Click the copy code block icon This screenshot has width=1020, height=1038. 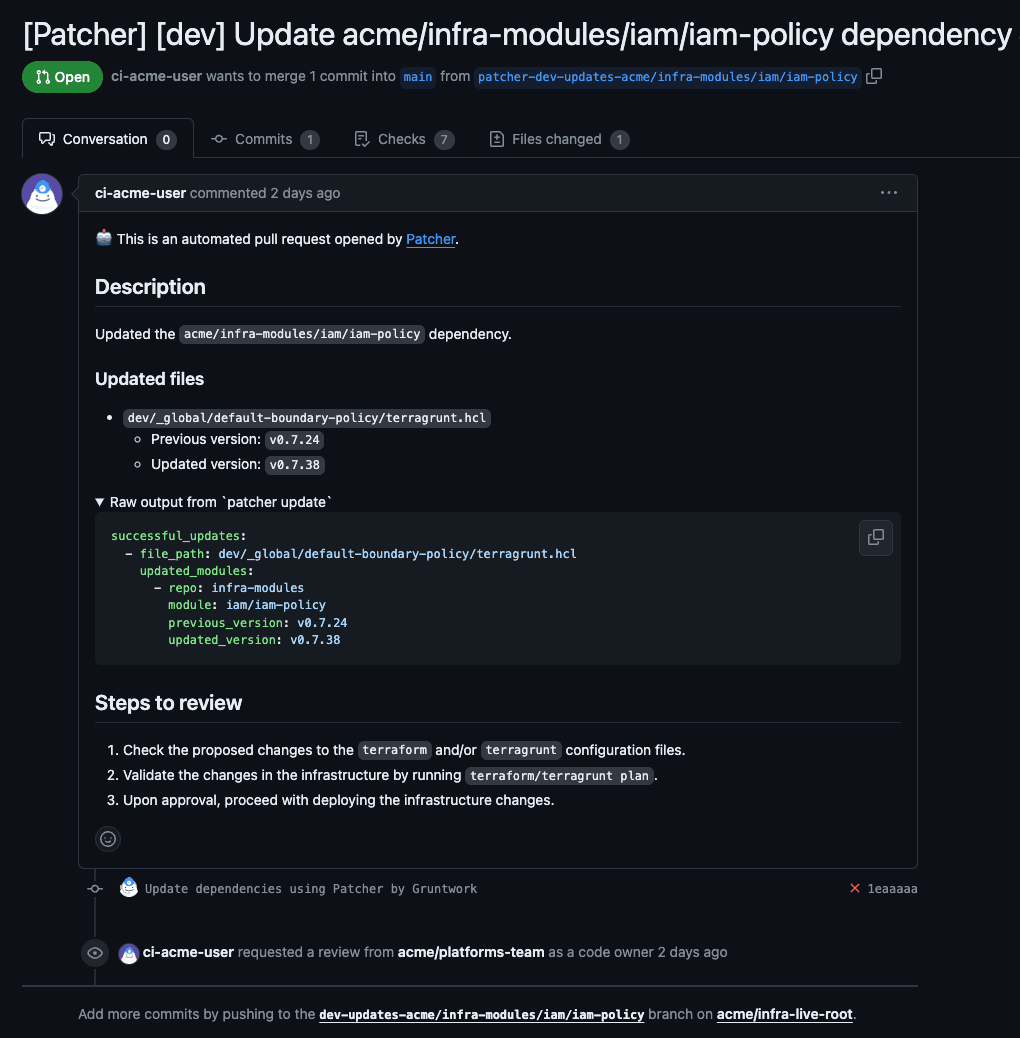point(876,537)
